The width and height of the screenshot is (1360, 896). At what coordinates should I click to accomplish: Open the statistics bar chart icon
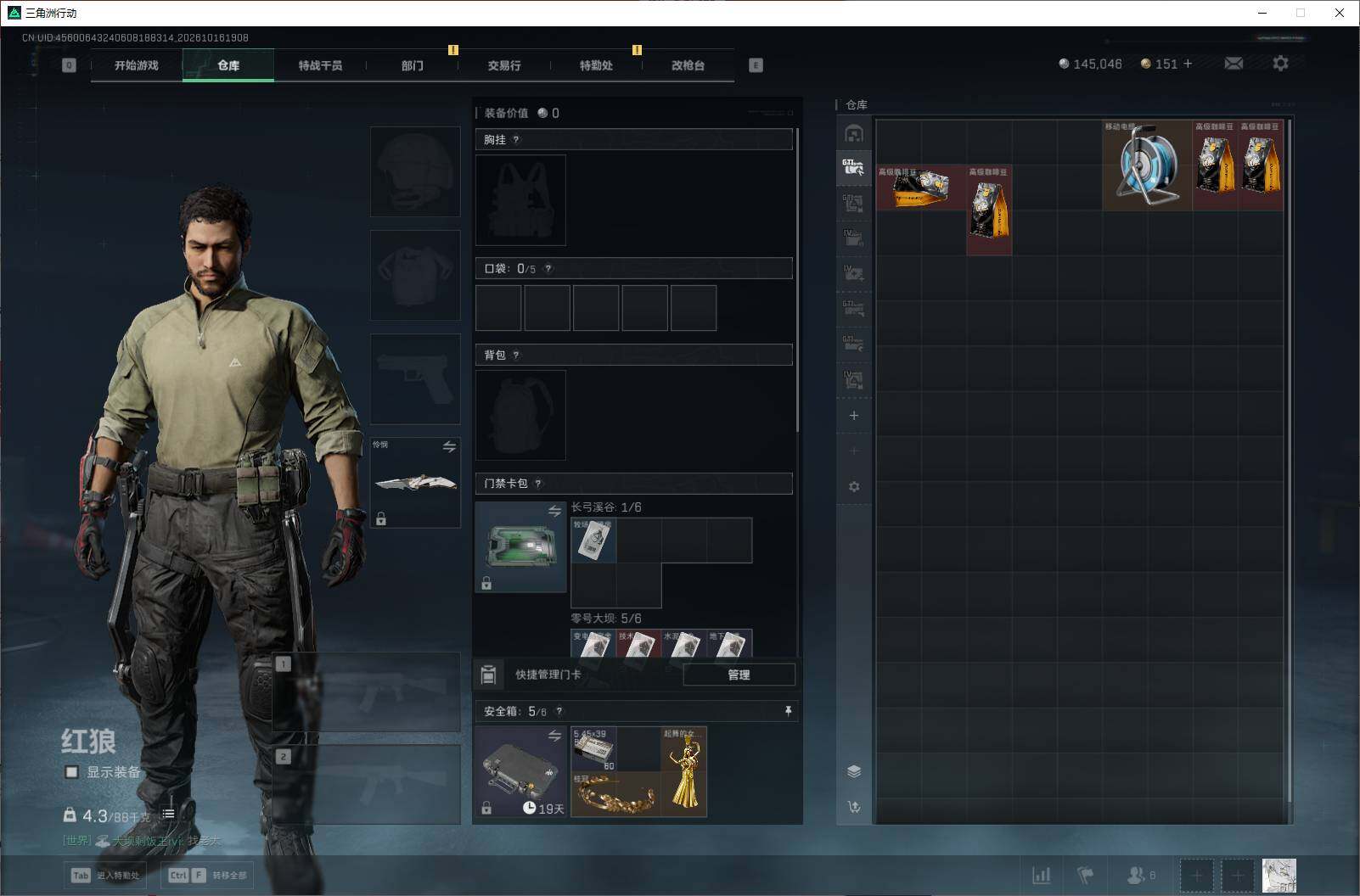(x=1041, y=875)
